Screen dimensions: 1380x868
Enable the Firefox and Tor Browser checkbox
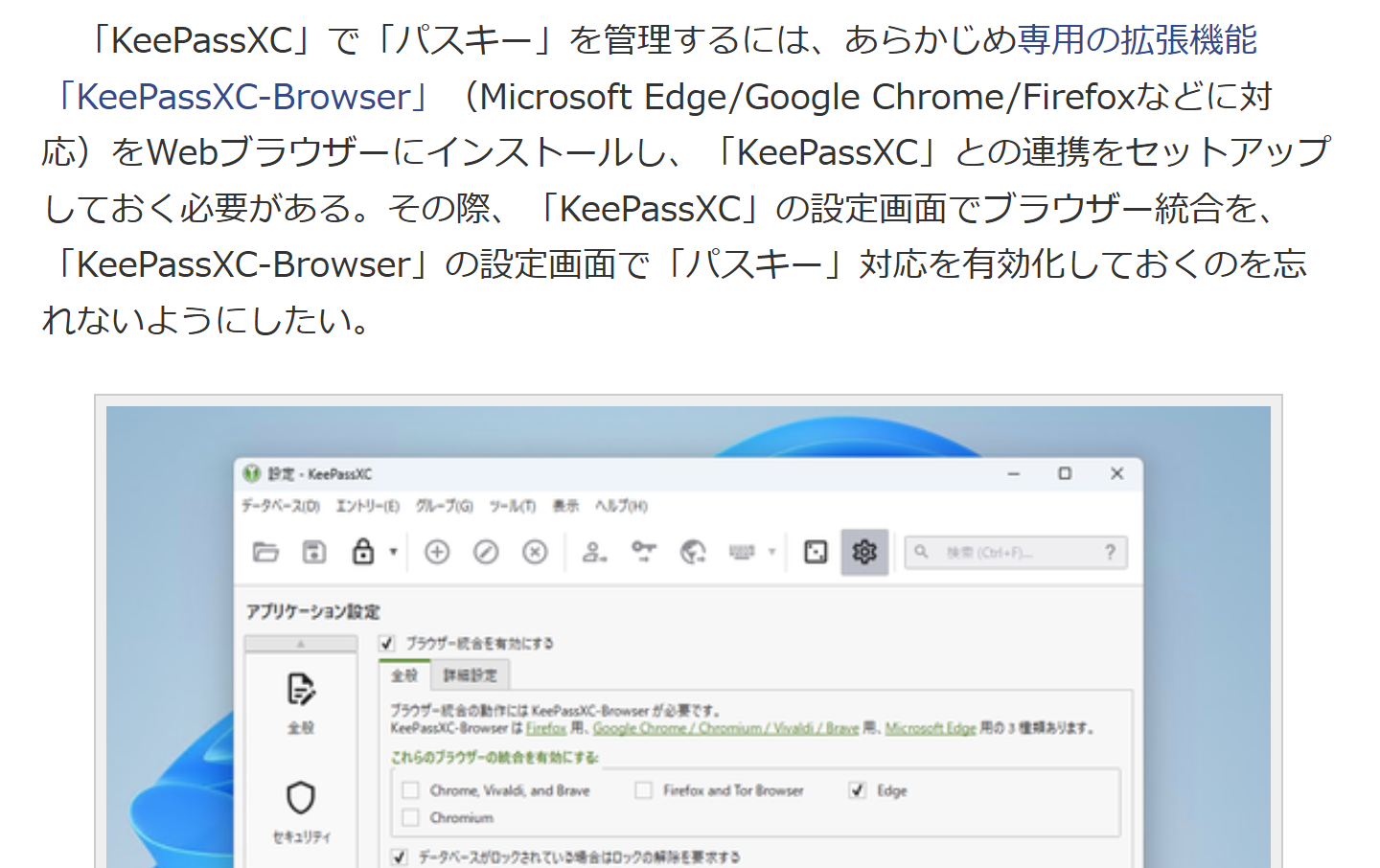(644, 790)
